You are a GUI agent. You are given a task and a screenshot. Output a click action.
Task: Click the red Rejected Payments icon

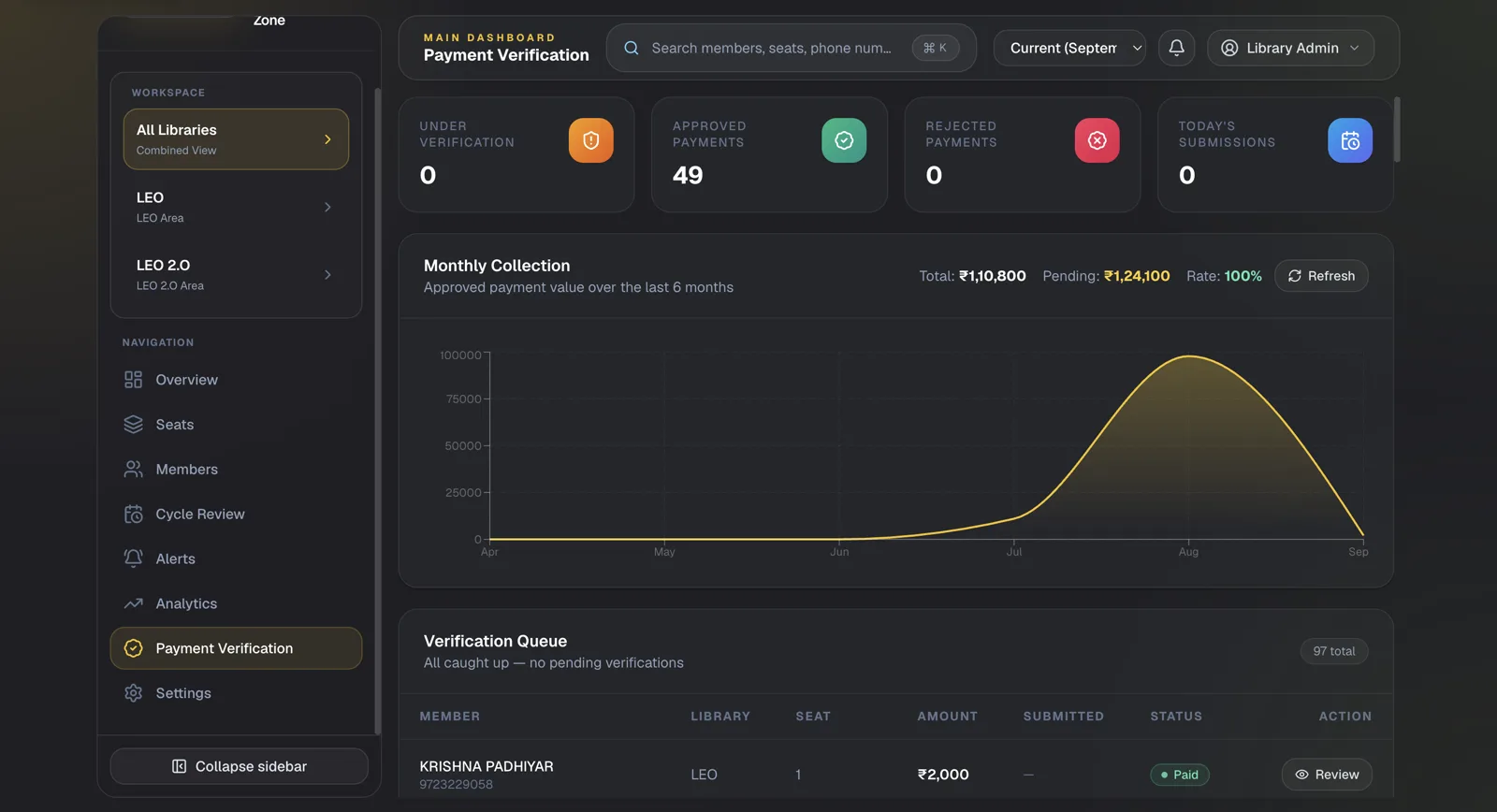pyautogui.click(x=1097, y=140)
